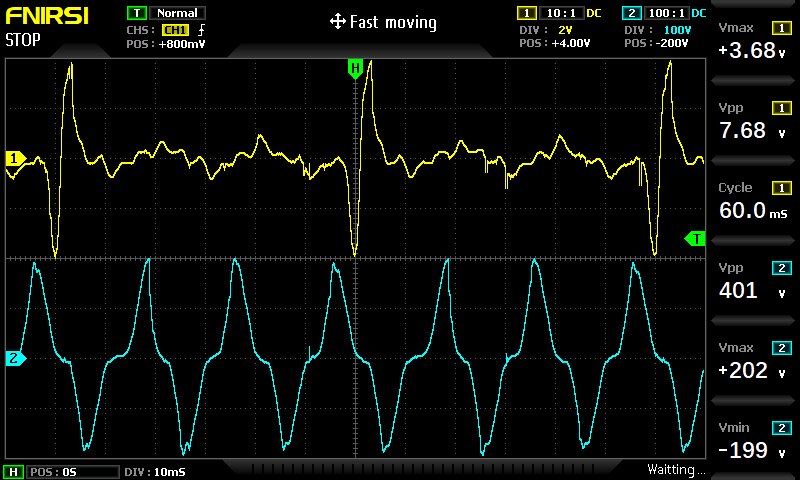Toggle channel 1 using its yellow header badge
Viewport: 800px width, 480px height.
click(x=526, y=13)
